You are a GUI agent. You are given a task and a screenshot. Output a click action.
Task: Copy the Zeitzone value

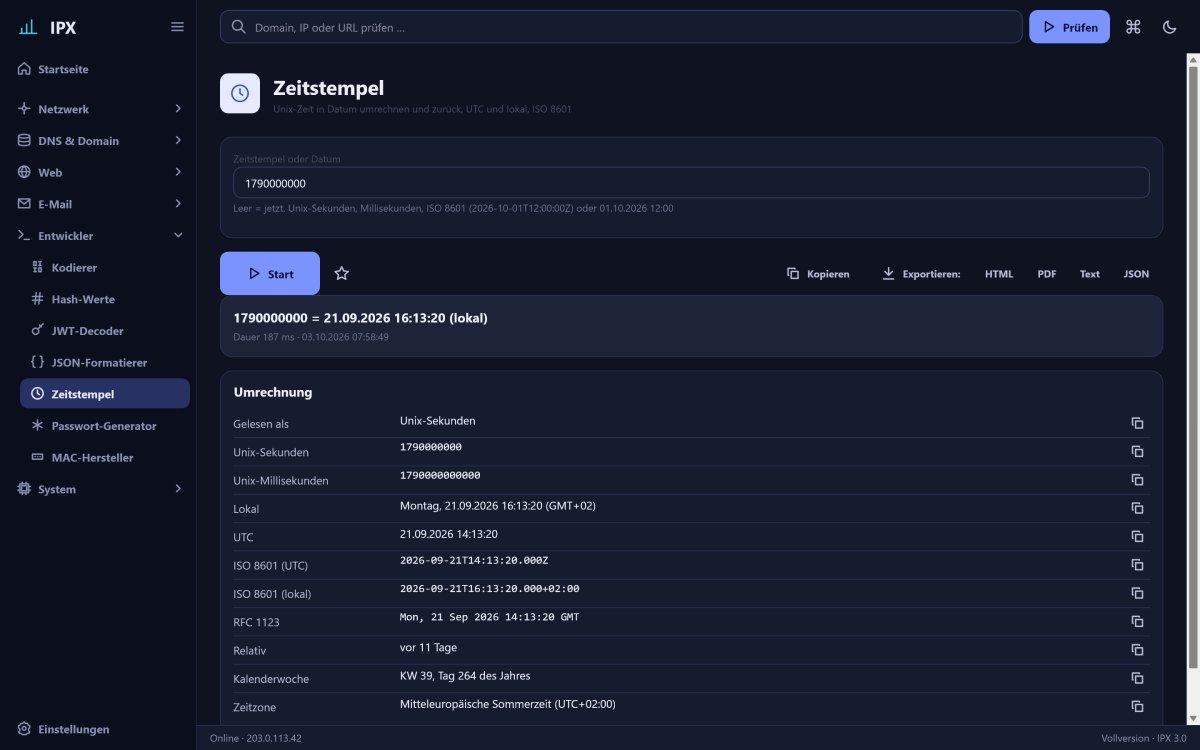coord(1137,706)
